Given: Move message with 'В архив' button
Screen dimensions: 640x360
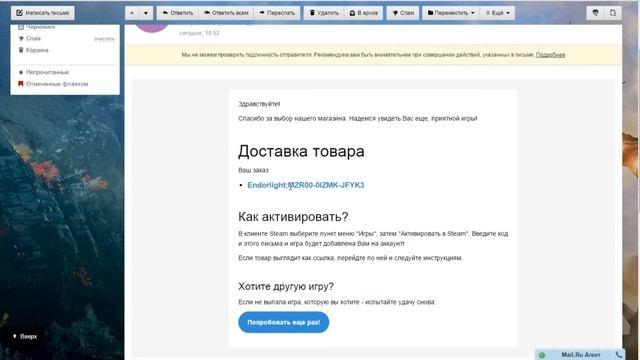Looking at the screenshot, I should pyautogui.click(x=364, y=13).
